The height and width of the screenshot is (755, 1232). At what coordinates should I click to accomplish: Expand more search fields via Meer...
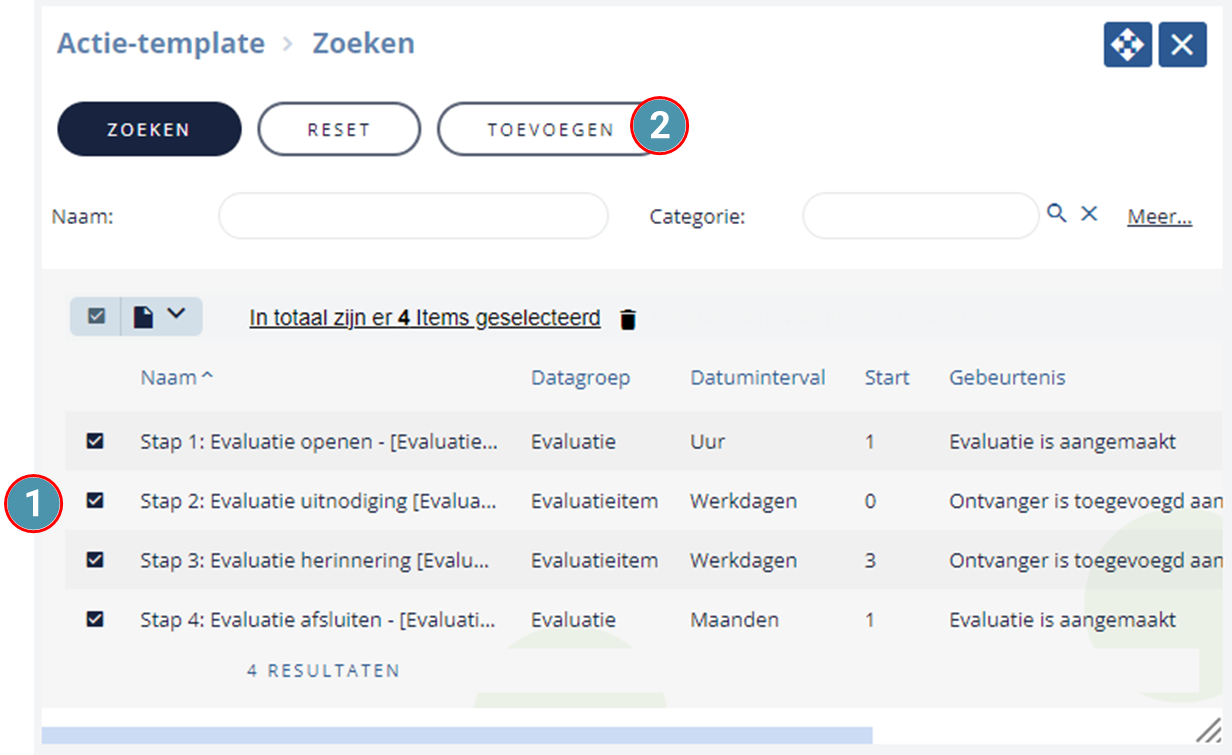(1160, 216)
